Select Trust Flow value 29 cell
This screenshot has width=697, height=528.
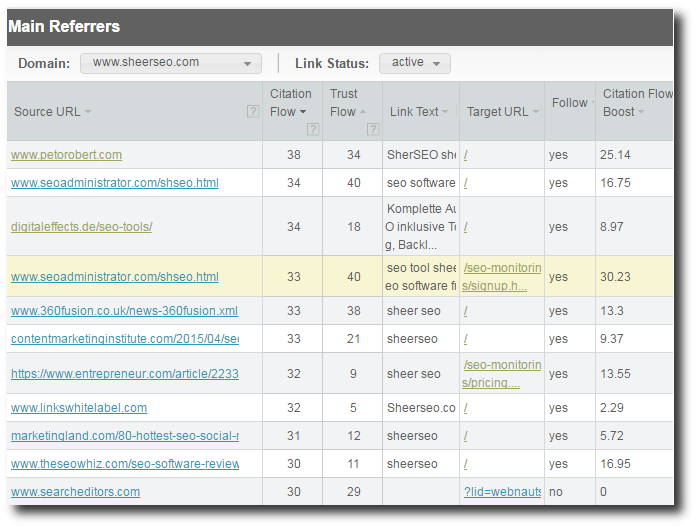tap(353, 492)
